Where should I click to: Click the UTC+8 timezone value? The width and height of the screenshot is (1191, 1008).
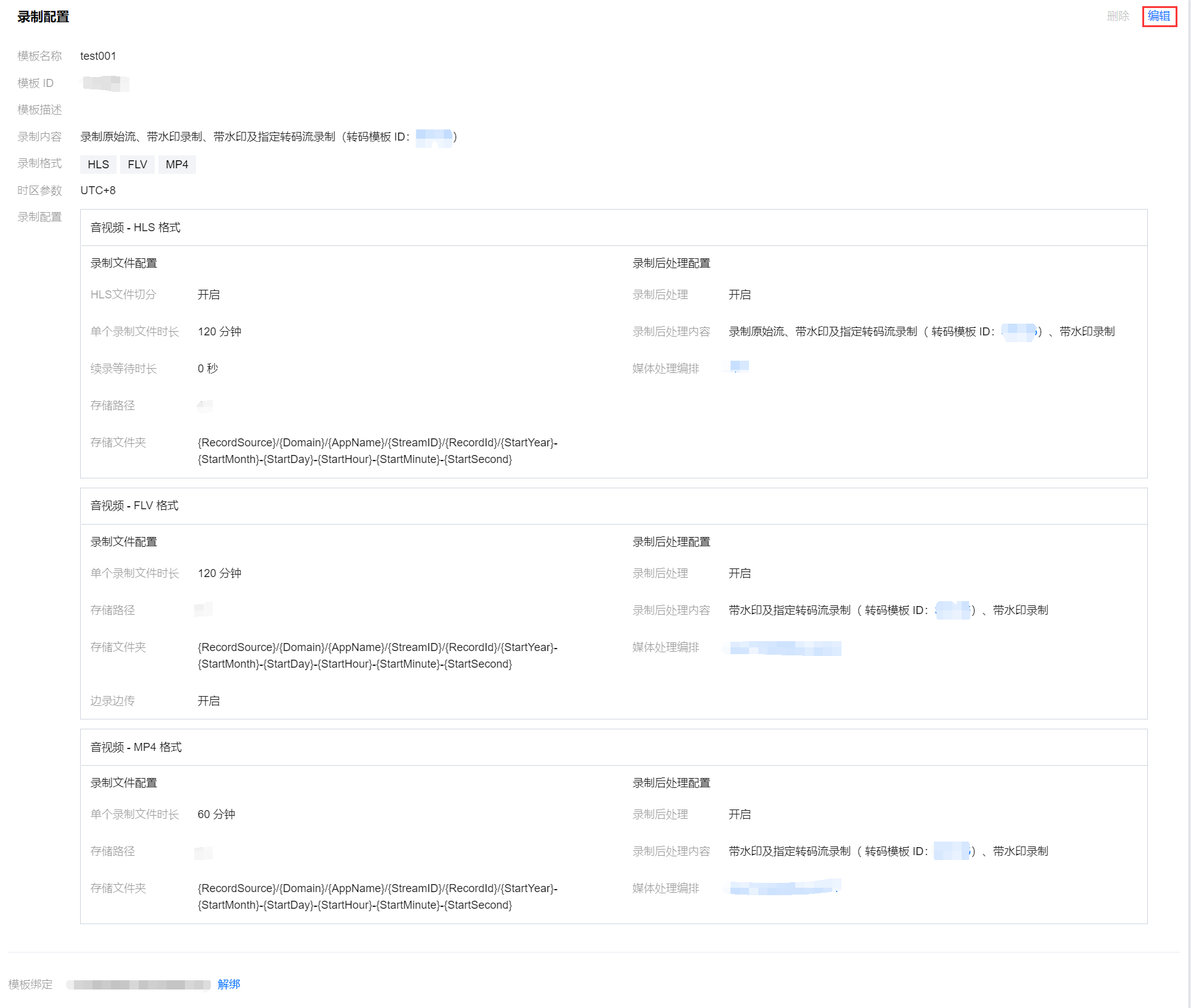pyautogui.click(x=98, y=191)
